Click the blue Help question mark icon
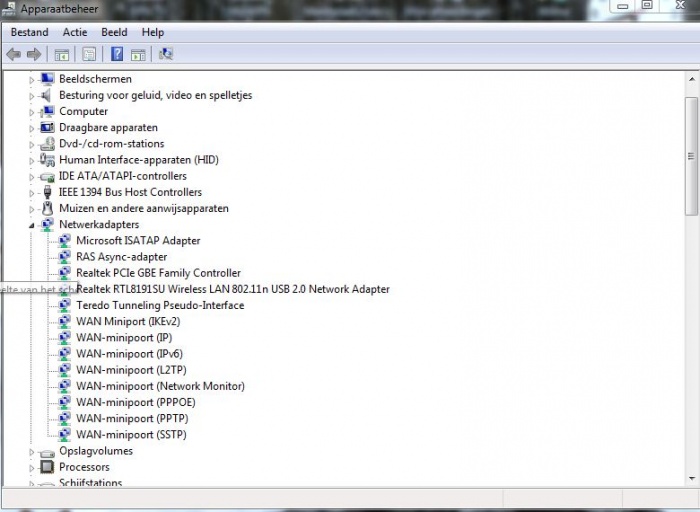 tap(117, 54)
